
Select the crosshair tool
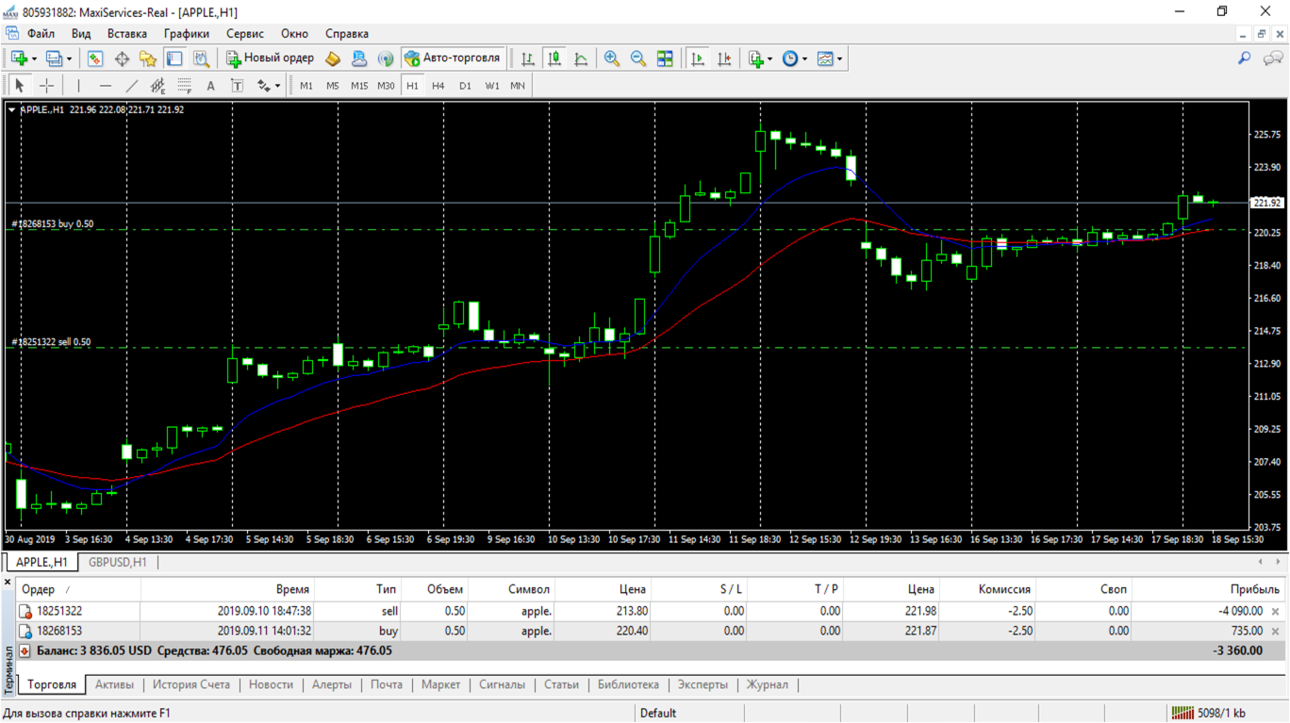(x=47, y=86)
